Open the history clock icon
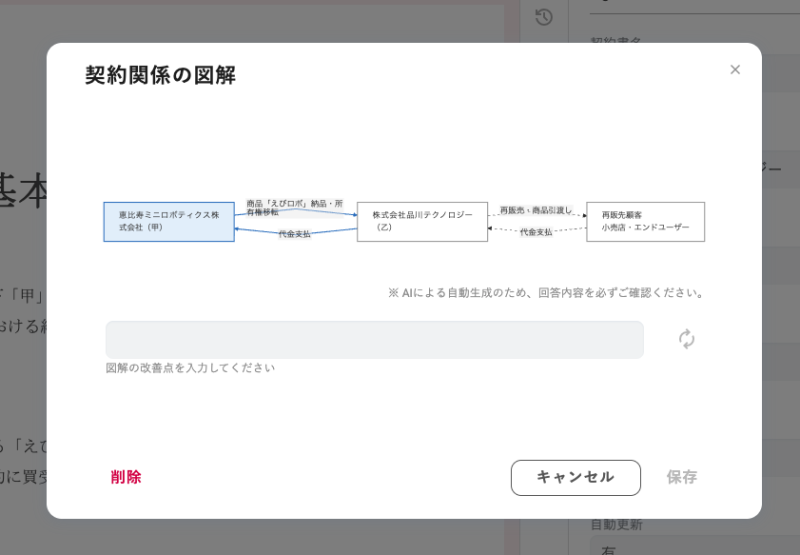The width and height of the screenshot is (800, 555). (544, 17)
